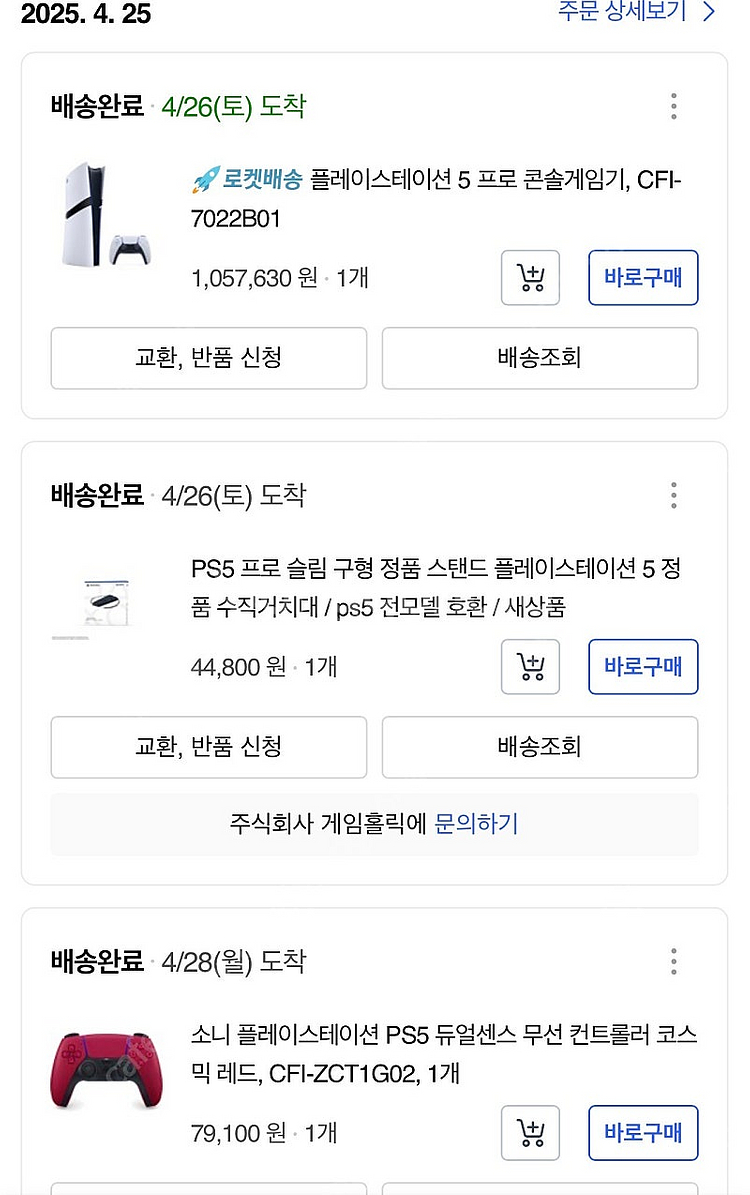Request 교환, 반품 신청 for PS5 stand
This screenshot has width=750, height=1195.
[x=208, y=746]
